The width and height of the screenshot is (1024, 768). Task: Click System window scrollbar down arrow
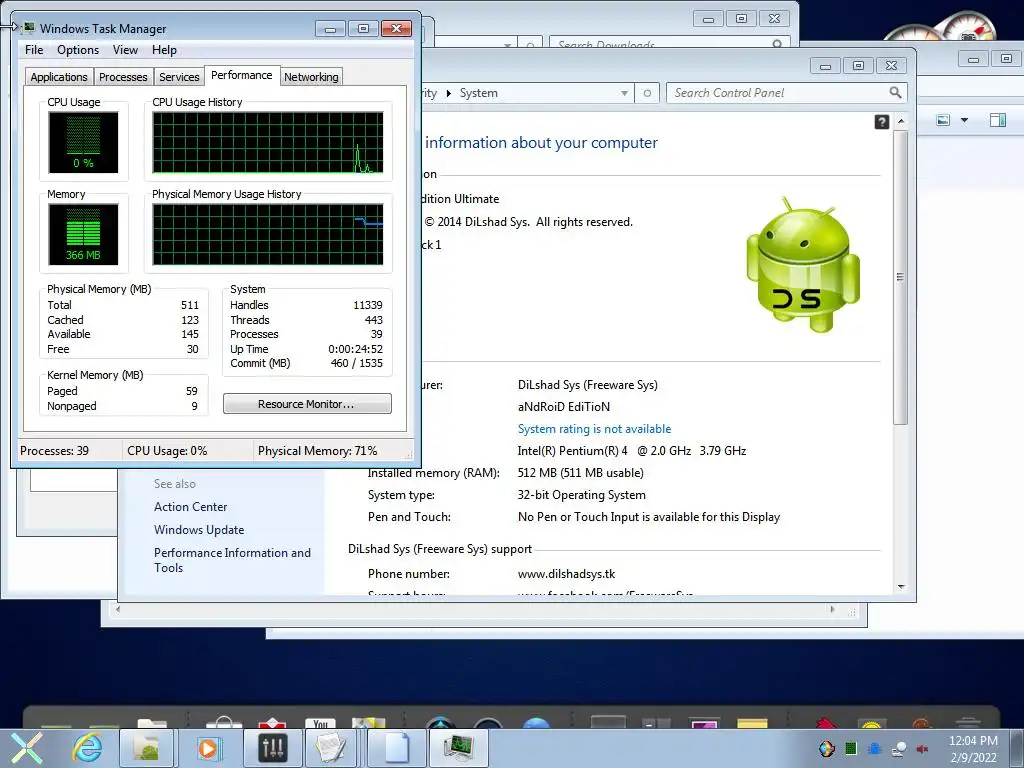901,586
